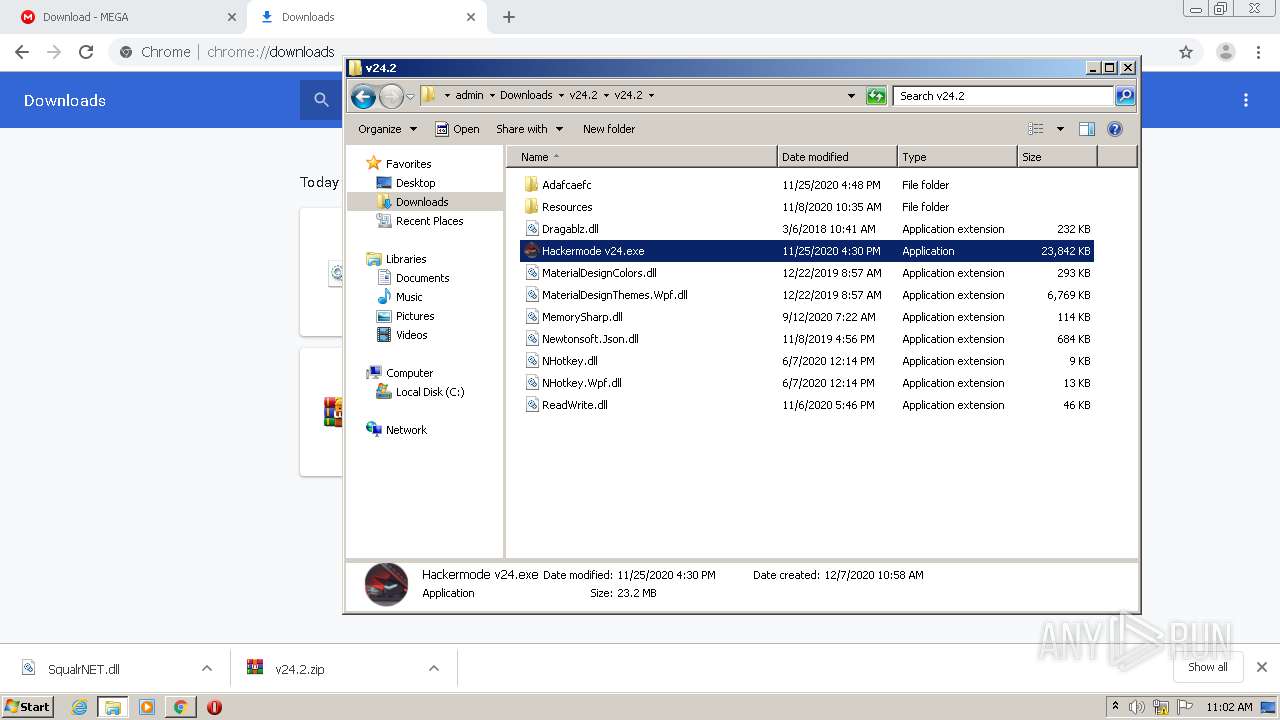
Task: Expand the address bar history dropdown
Action: click(851, 96)
